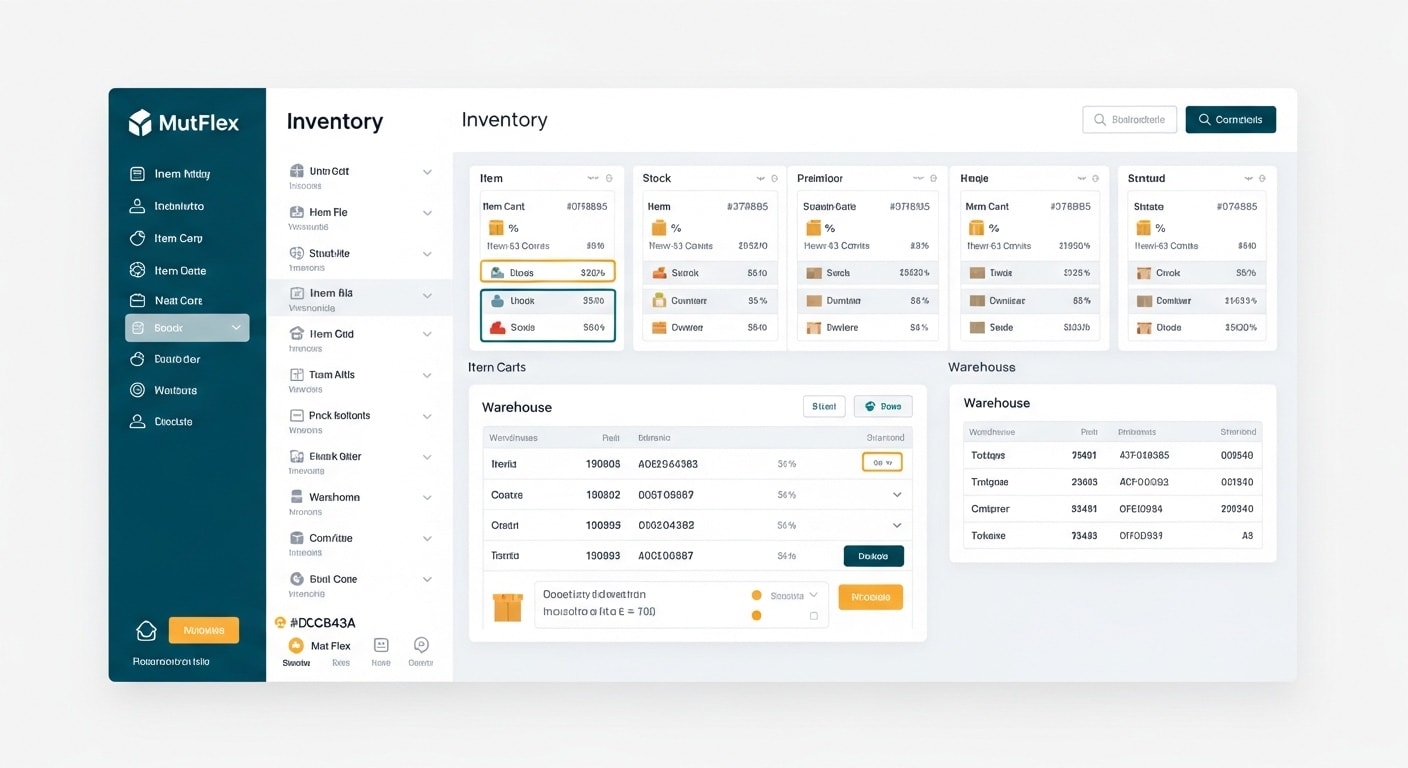1408x768 pixels.
Task: Click the Cmtprer row in right table
Action: [x=1113, y=508]
